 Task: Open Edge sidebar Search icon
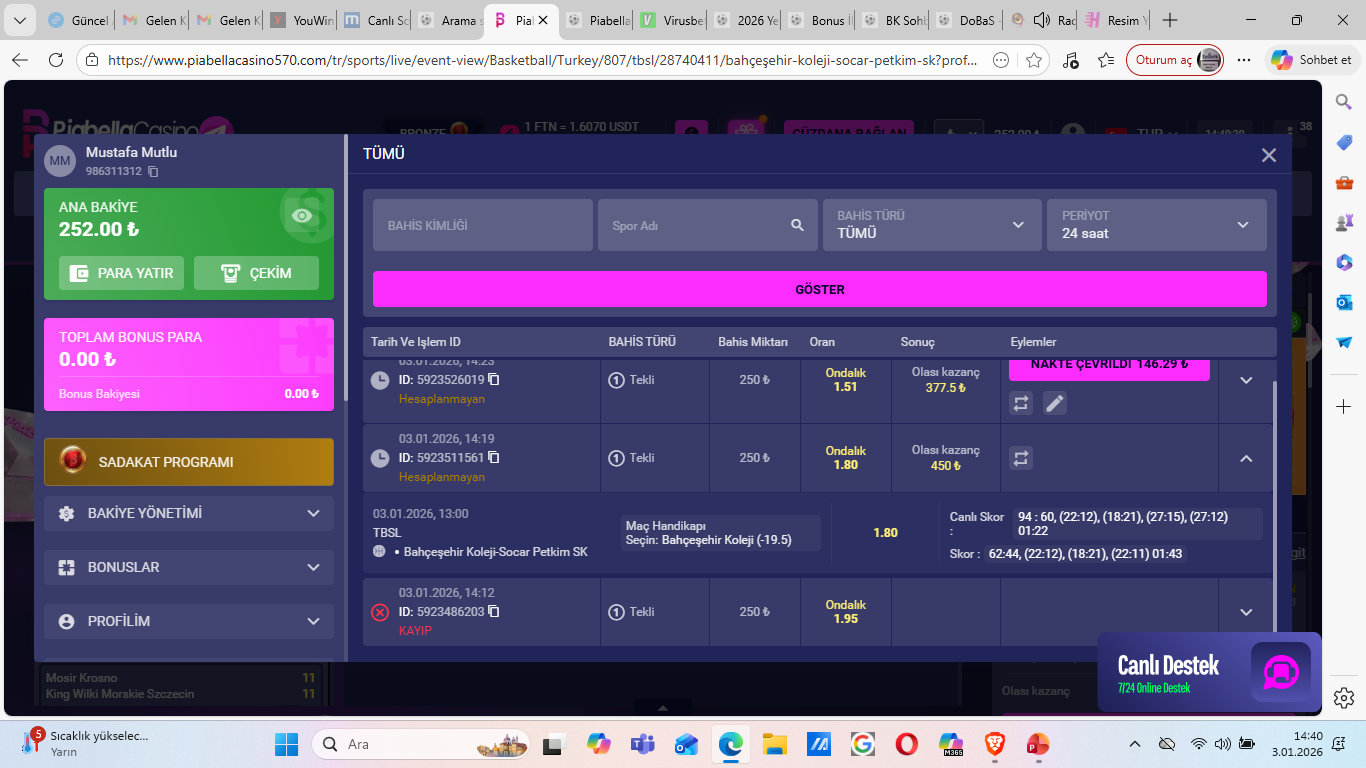(x=1344, y=101)
